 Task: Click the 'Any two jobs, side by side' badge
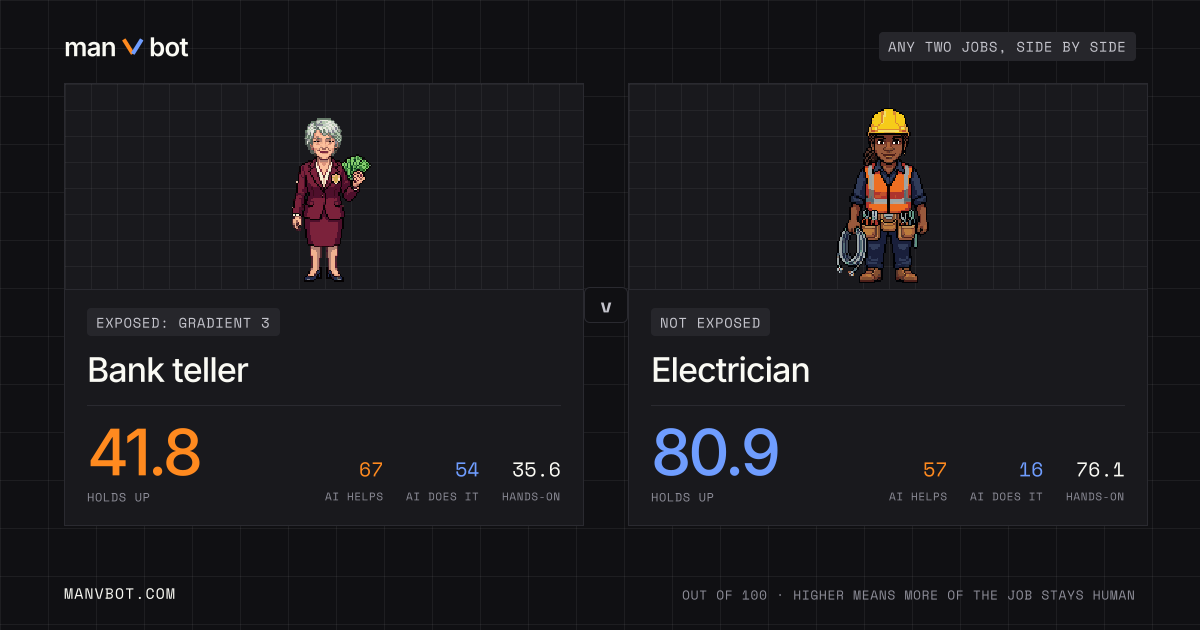(x=1007, y=47)
